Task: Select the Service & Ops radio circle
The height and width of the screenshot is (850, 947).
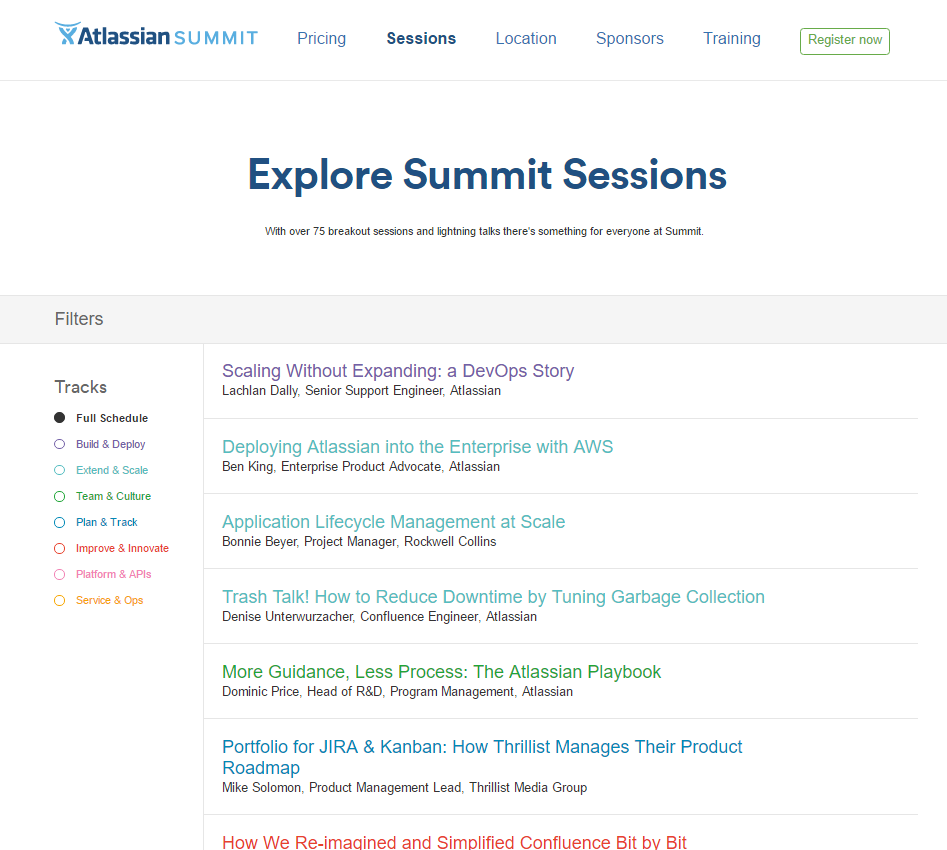Action: tap(59, 600)
